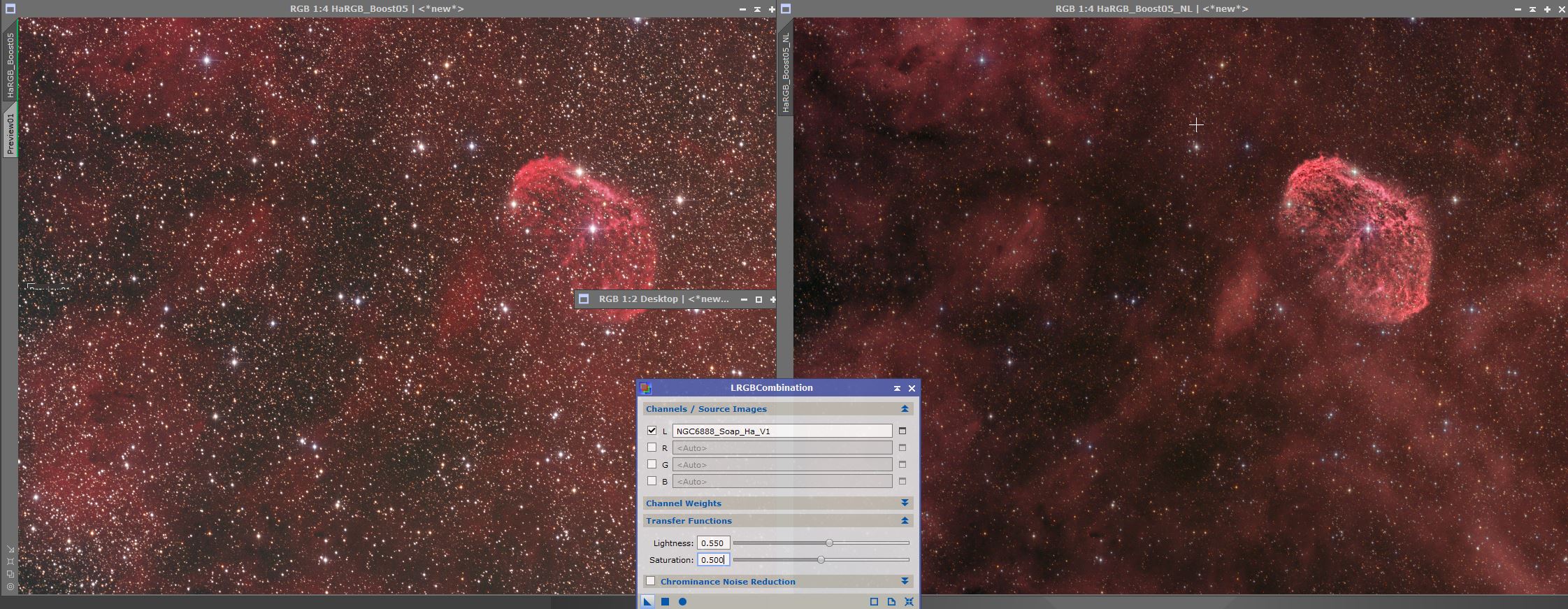Collapse the Transfer Functions section
The image size is (1568, 609).
905,521
